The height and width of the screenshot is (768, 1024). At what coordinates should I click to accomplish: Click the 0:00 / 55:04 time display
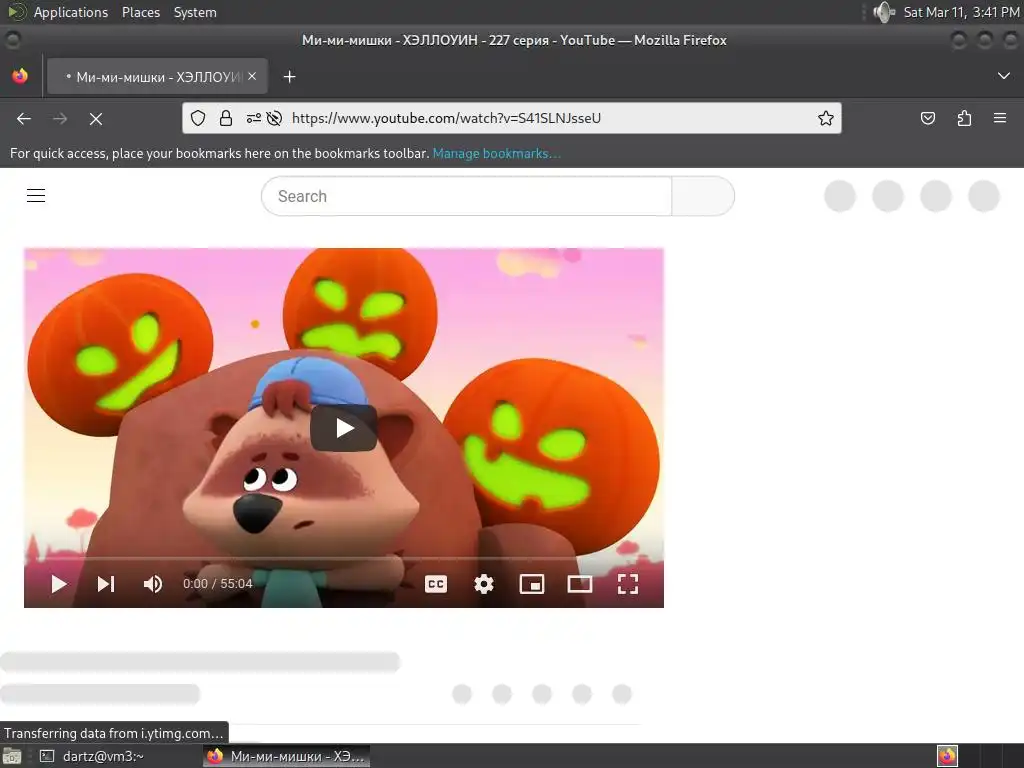point(217,584)
